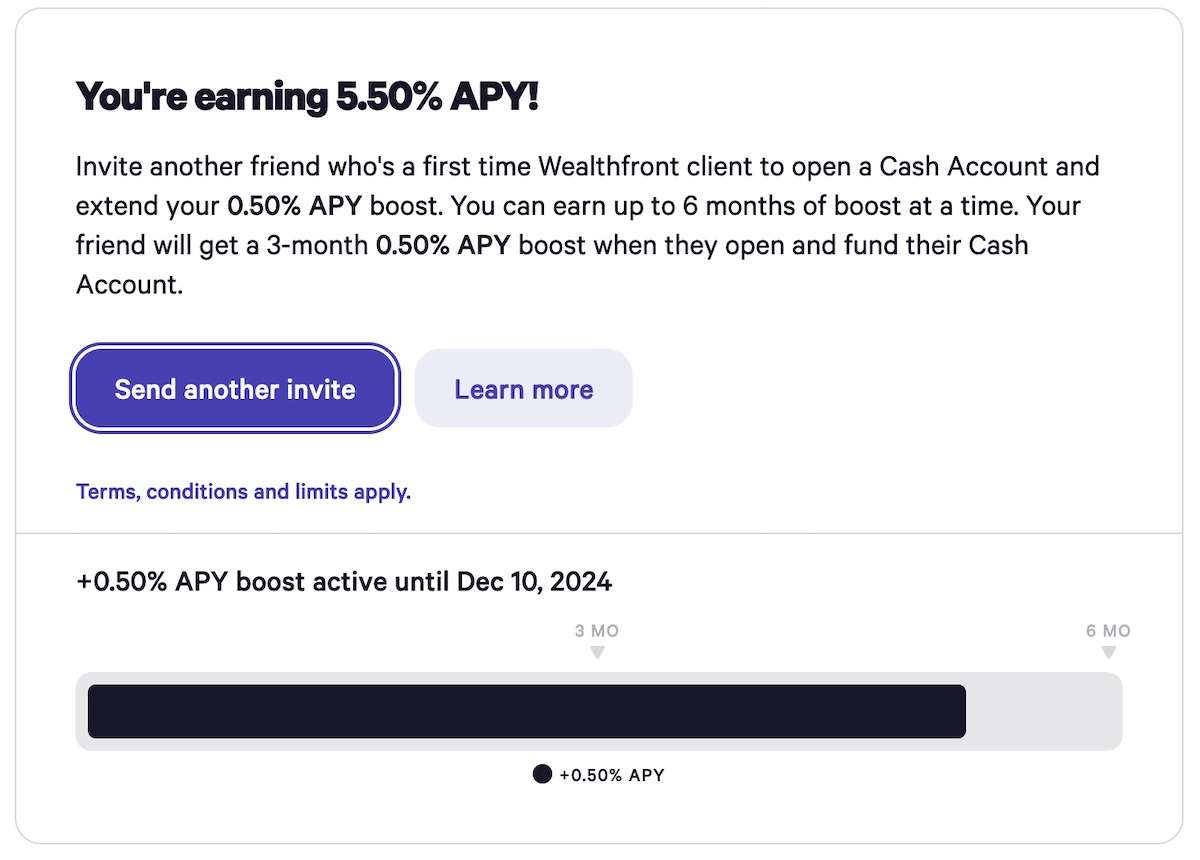The height and width of the screenshot is (860, 1200).
Task: Click bold 0.50% APY after '3-month'
Action: tap(443, 246)
